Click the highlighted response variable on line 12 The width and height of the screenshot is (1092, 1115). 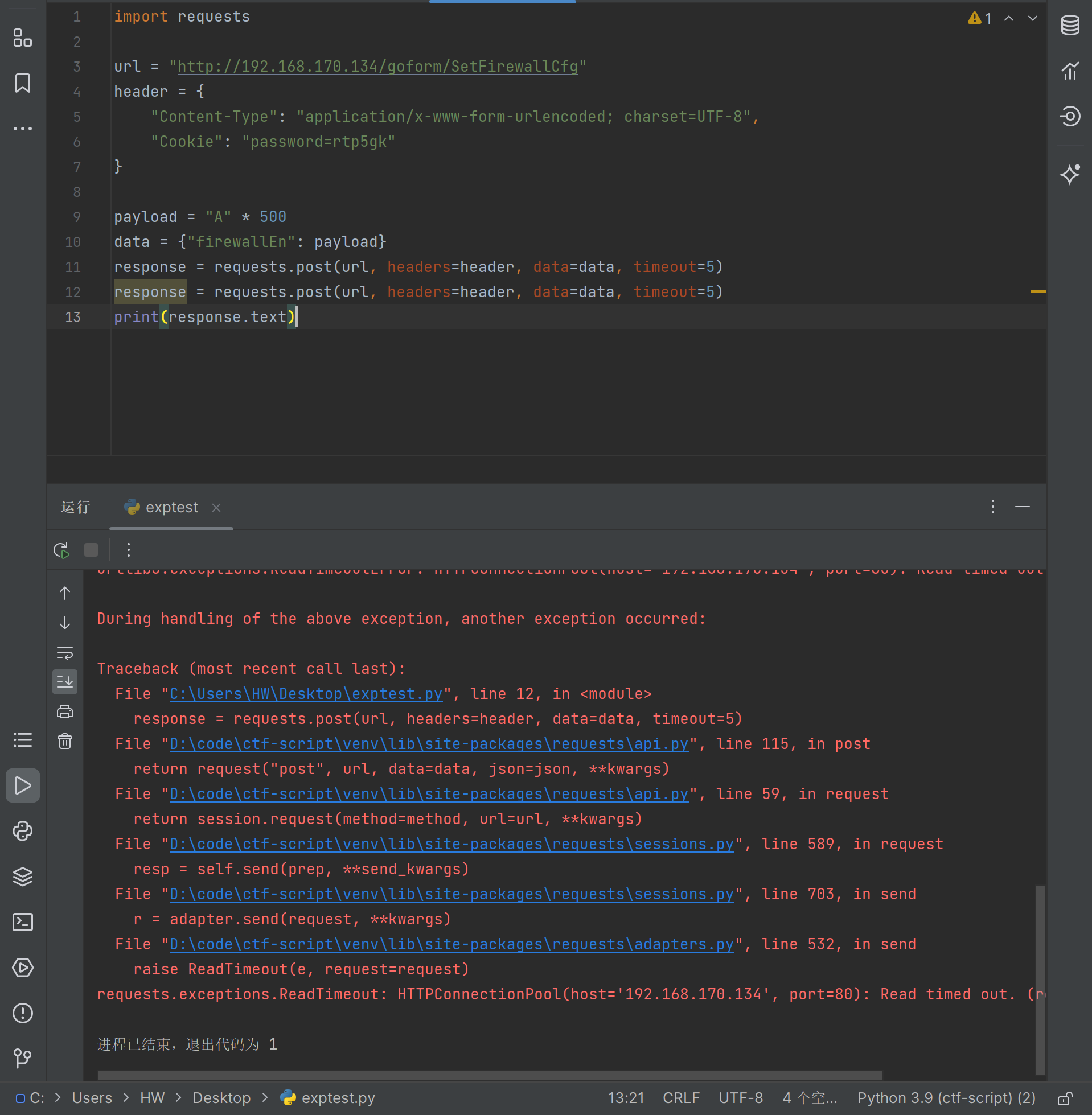click(x=150, y=292)
